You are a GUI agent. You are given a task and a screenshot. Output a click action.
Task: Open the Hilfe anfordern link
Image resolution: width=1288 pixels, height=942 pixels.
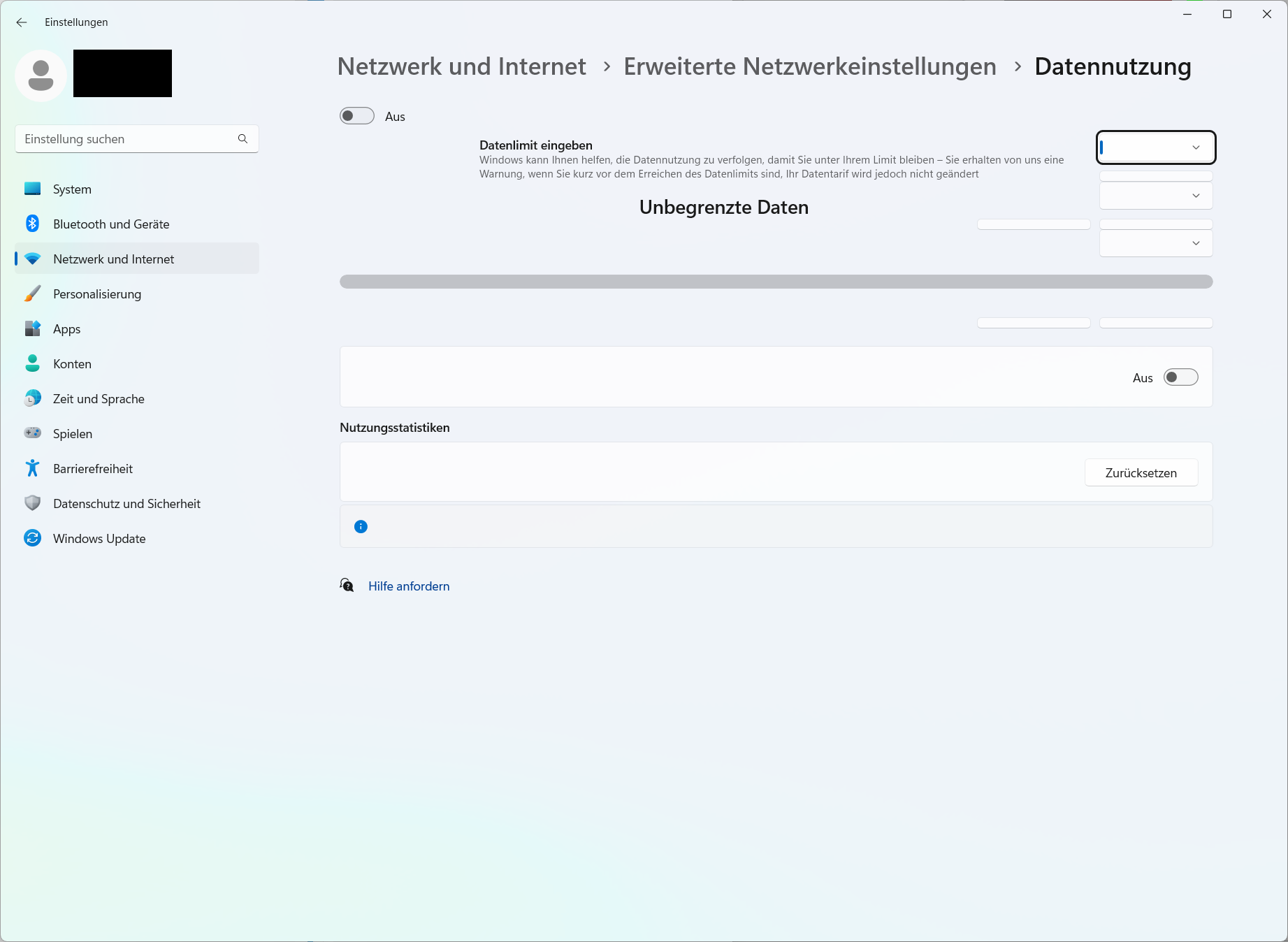coord(409,586)
